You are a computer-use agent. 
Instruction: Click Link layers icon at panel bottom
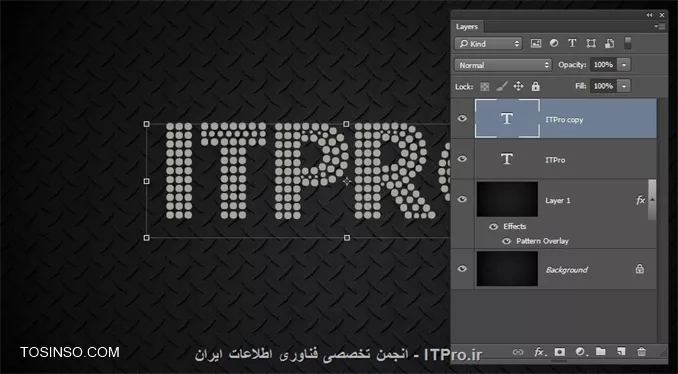[x=518, y=352]
